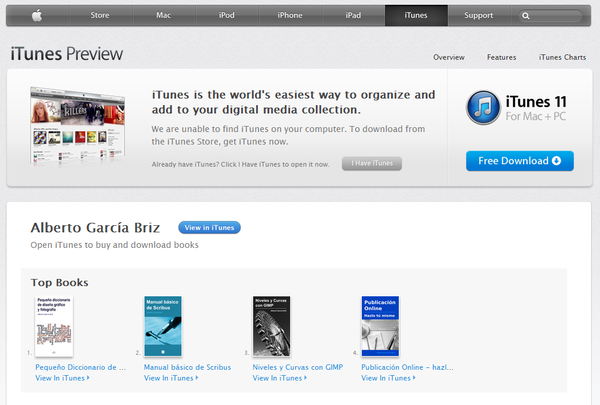Image resolution: width=600 pixels, height=405 pixels.
Task: Click the search magnifier icon
Action: click(x=526, y=16)
